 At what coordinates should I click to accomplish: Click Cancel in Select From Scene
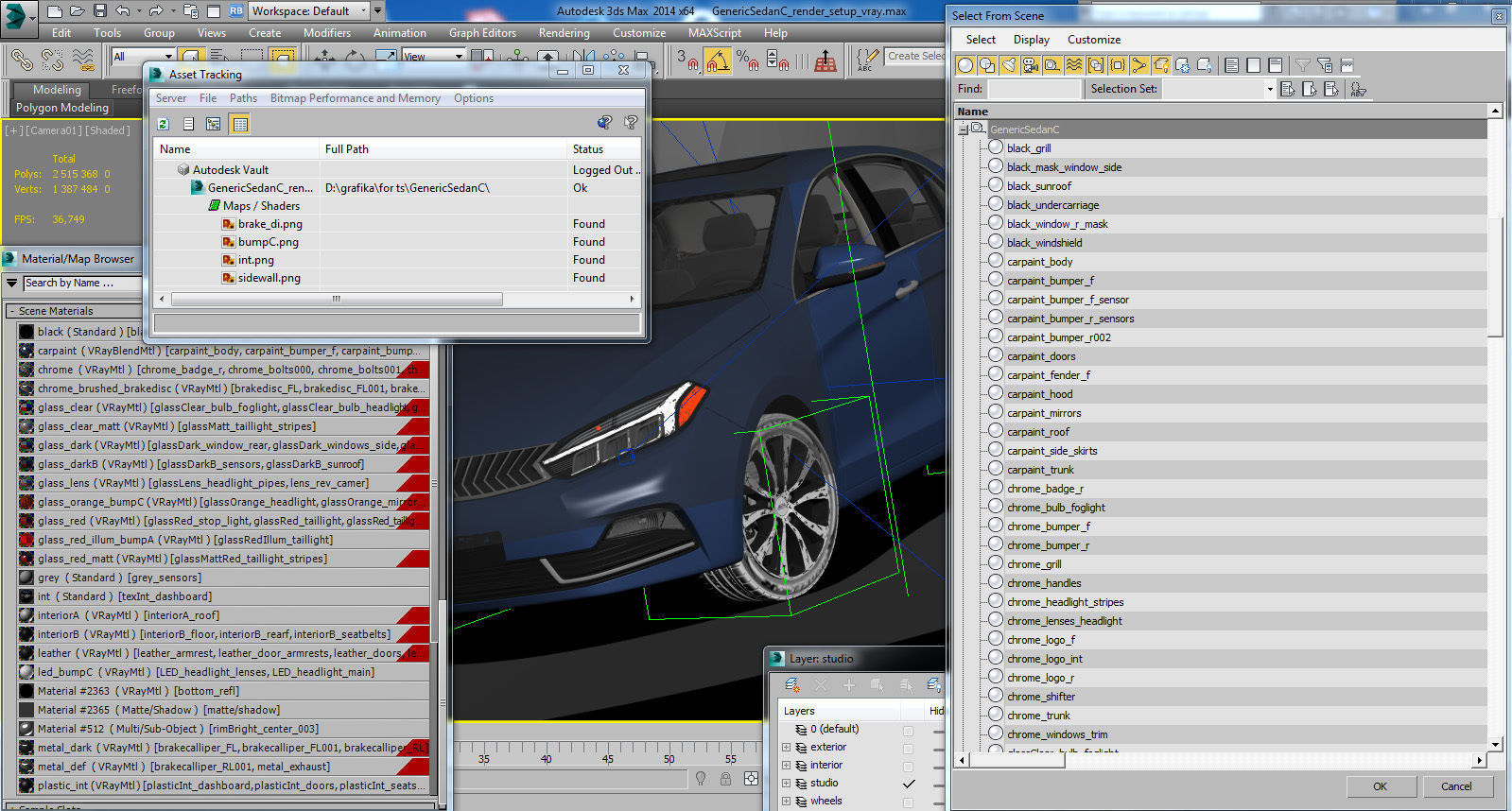coord(1456,786)
